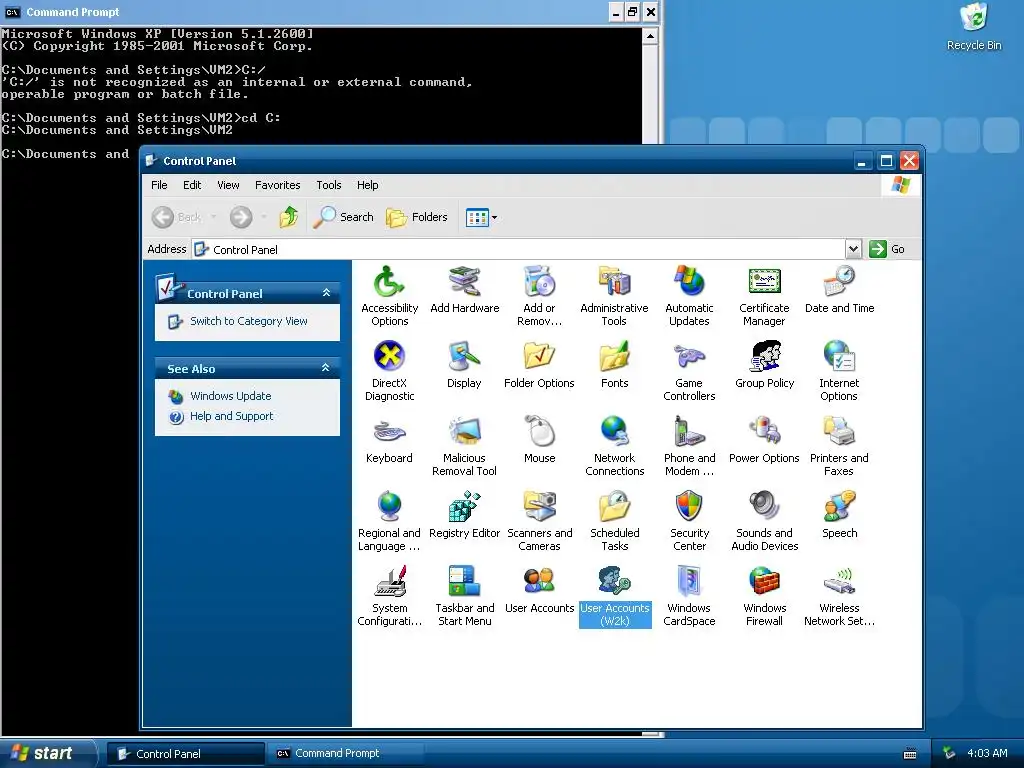
Task: Open Taskbar and Start Menu icon
Action: [x=464, y=581]
